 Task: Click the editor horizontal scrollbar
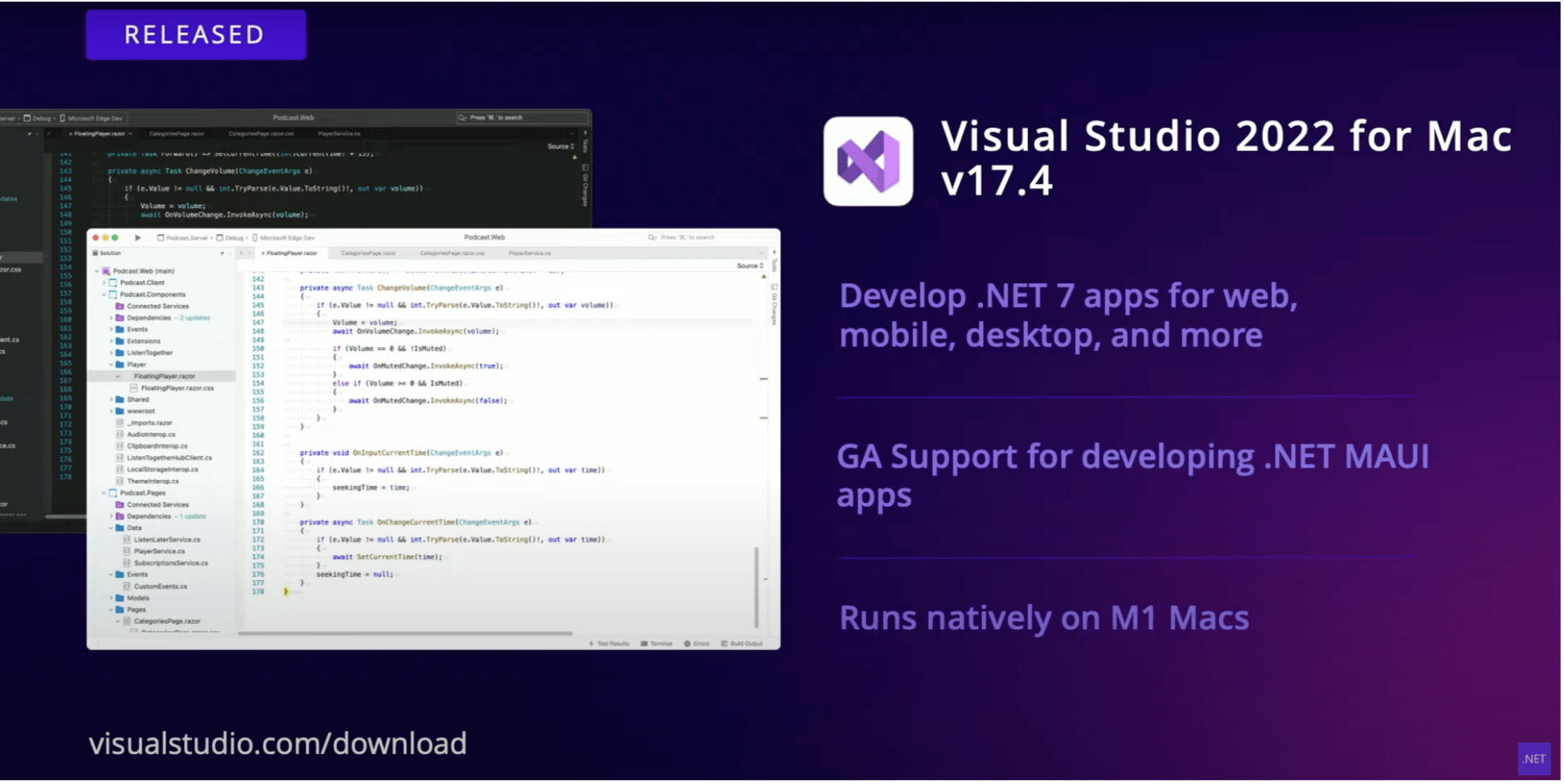(x=405, y=633)
